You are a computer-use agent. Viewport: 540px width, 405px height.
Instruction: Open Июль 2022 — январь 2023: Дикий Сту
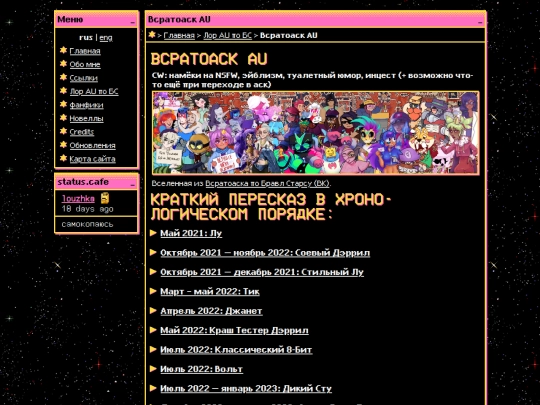pos(246,388)
